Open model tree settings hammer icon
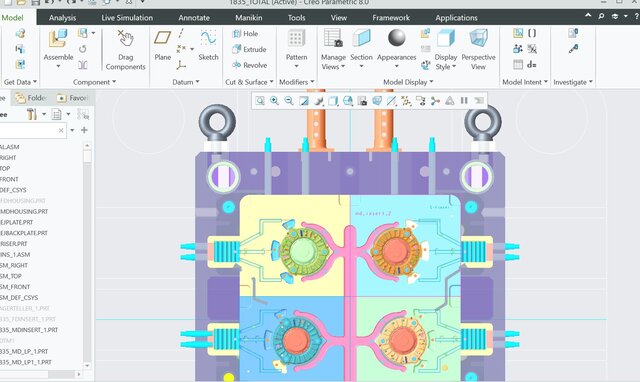Screen dimensions: 640x382 32,115
